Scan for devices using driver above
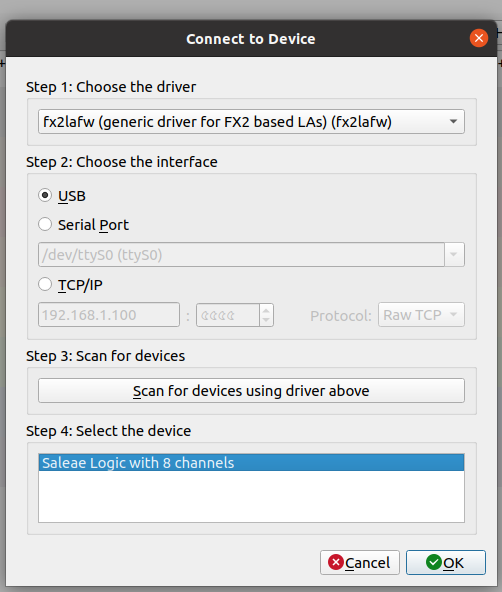The height and width of the screenshot is (592, 502). click(x=251, y=391)
